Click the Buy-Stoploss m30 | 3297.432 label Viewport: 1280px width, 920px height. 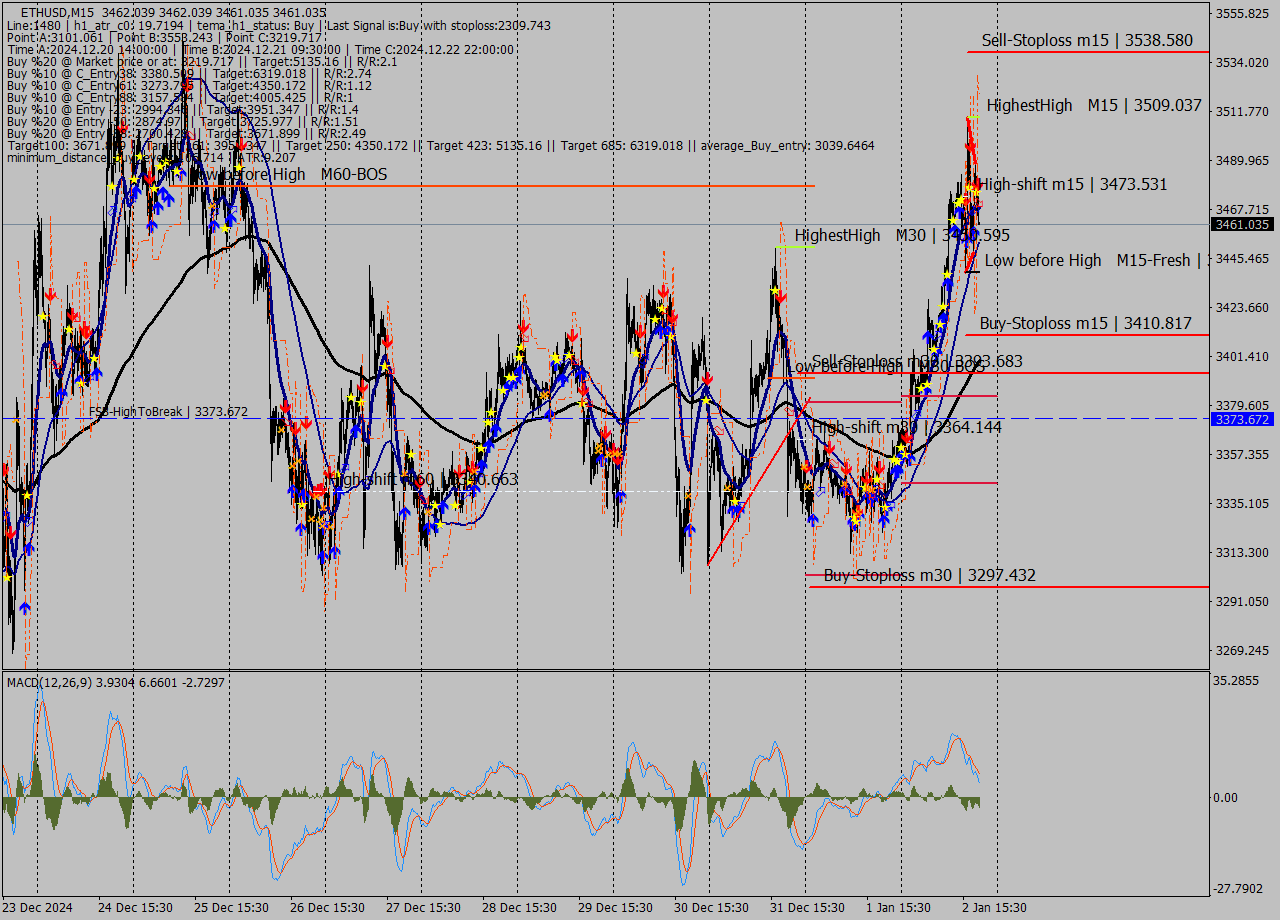tap(929, 575)
